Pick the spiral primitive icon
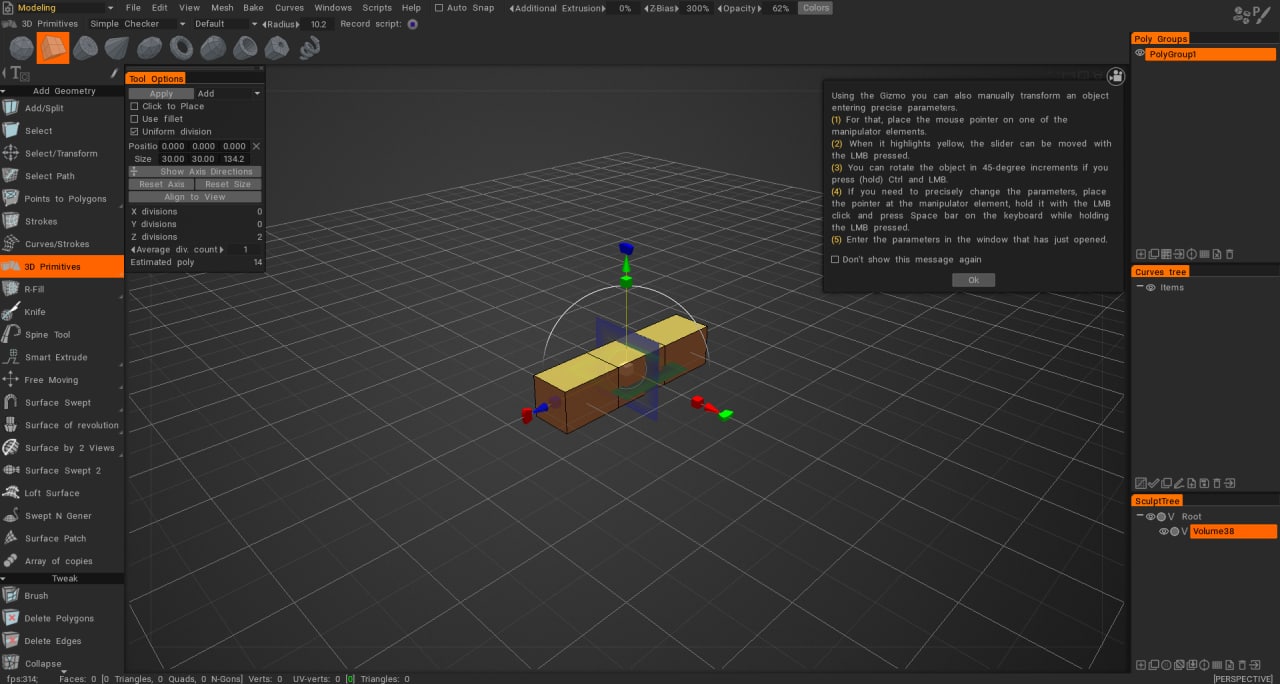 click(309, 47)
